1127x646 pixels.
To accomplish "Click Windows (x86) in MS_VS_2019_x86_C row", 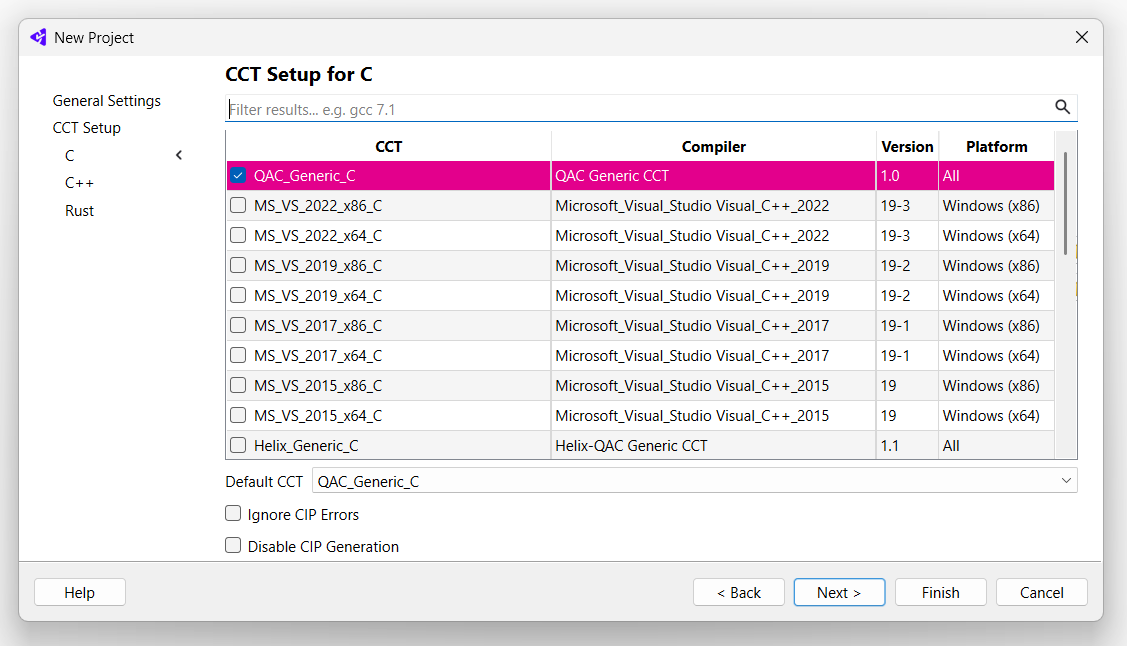I will [996, 265].
